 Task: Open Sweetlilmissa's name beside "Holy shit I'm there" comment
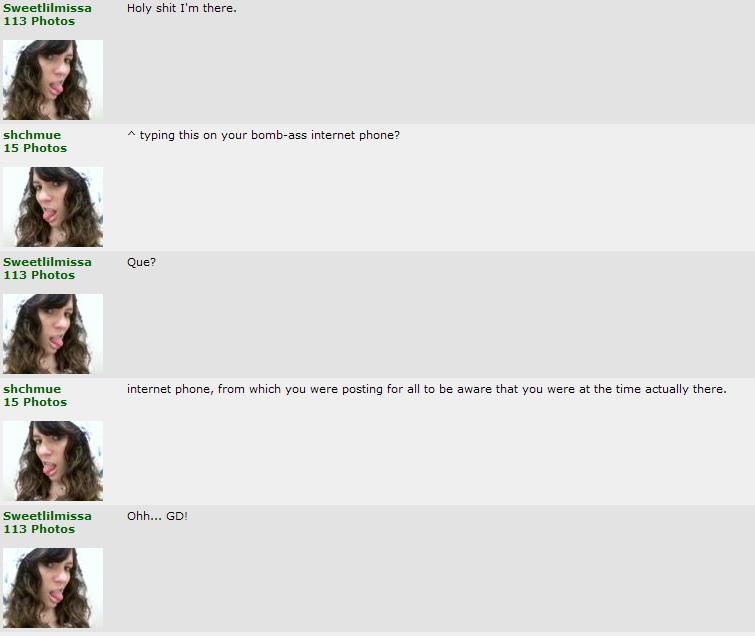click(47, 8)
